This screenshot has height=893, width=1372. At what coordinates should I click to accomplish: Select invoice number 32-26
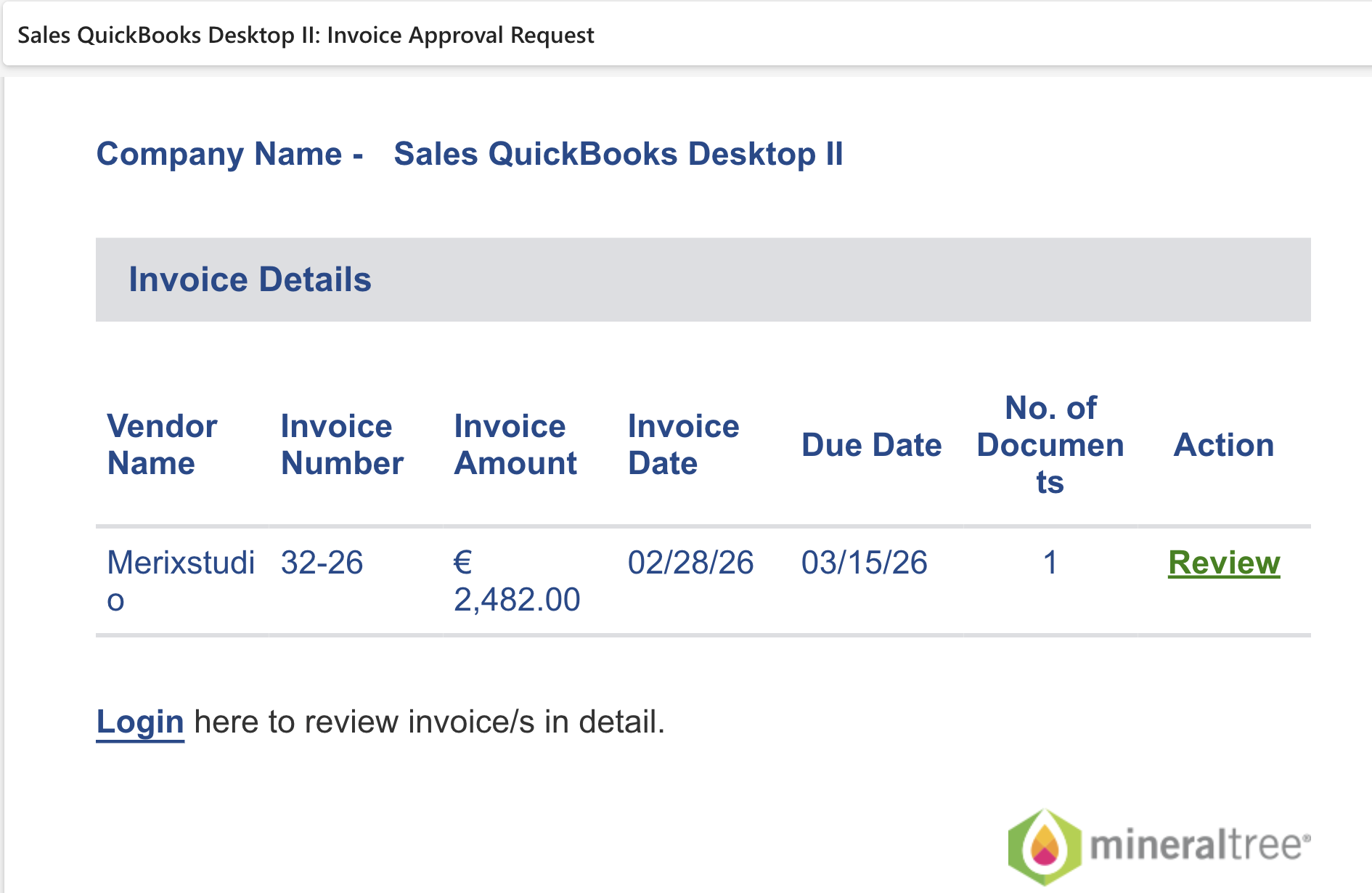(322, 563)
